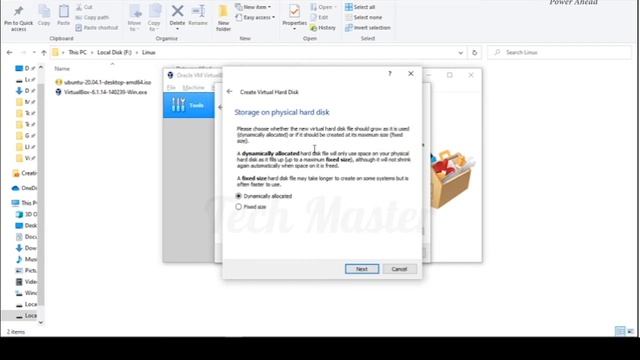The image size is (640, 360).
Task: Sort by the Name column header
Action: [x=62, y=69]
